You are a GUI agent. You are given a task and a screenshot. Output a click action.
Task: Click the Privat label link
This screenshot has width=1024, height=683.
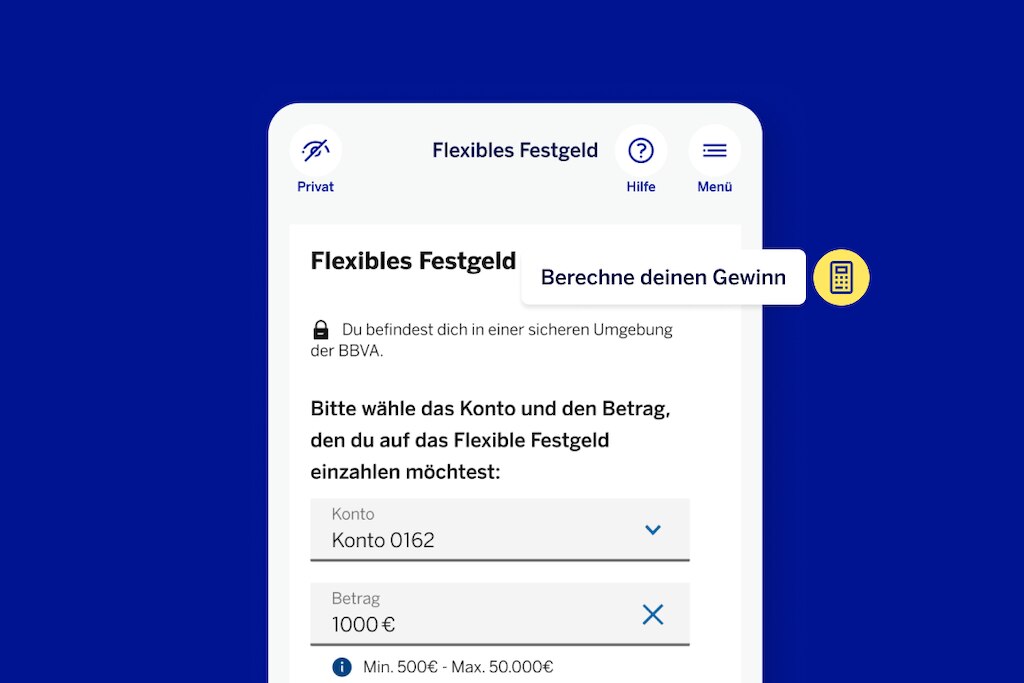tap(315, 186)
